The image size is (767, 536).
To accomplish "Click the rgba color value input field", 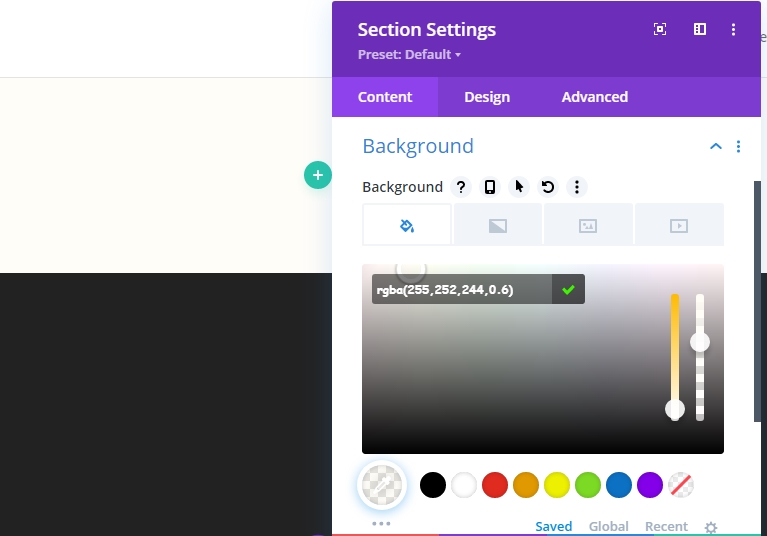I will 462,290.
